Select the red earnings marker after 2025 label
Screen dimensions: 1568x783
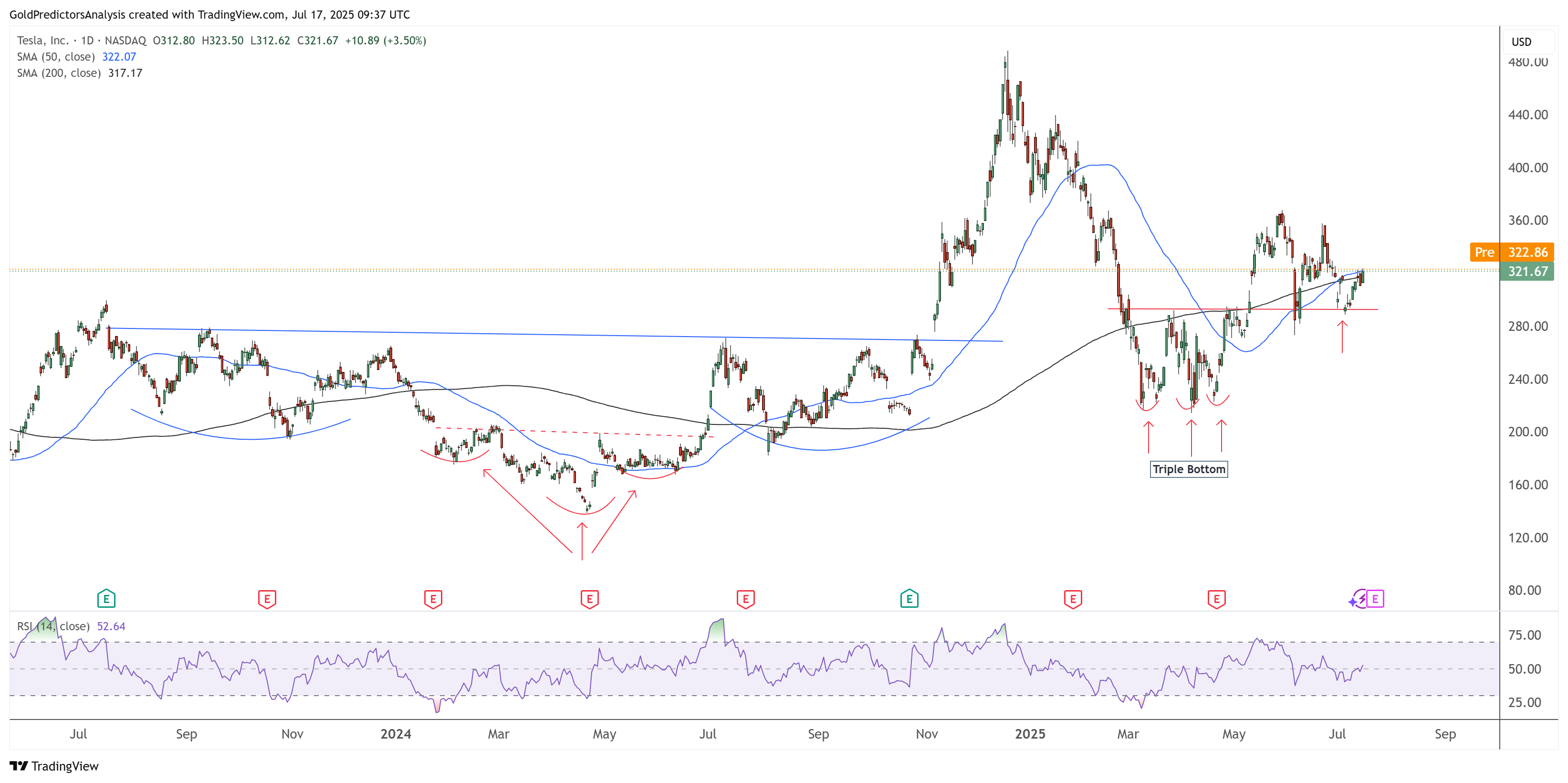(1073, 599)
